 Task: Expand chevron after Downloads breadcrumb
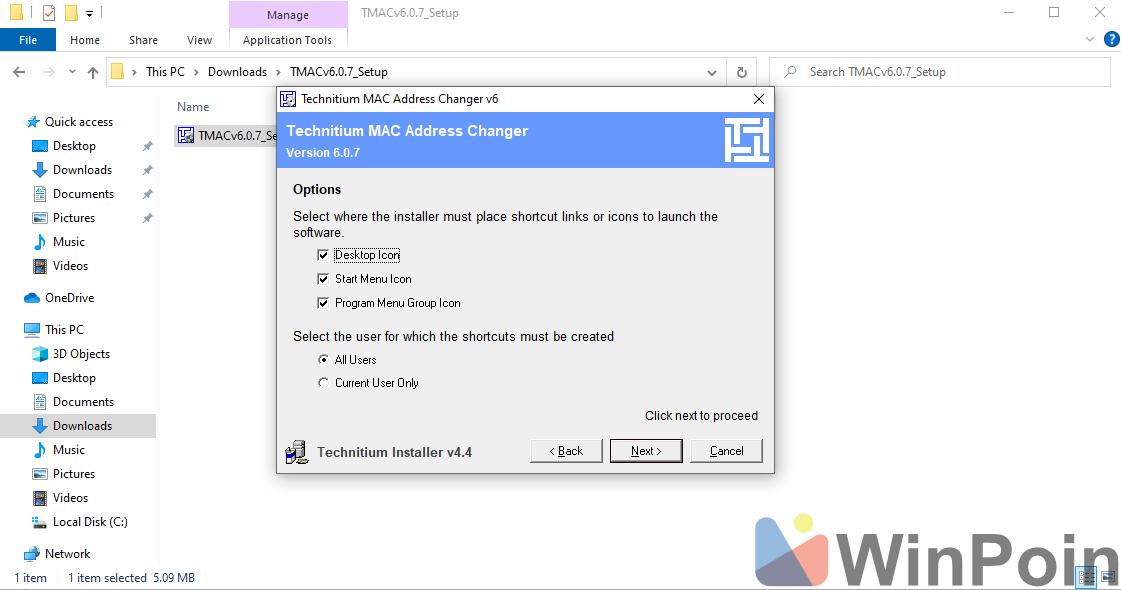point(278,72)
